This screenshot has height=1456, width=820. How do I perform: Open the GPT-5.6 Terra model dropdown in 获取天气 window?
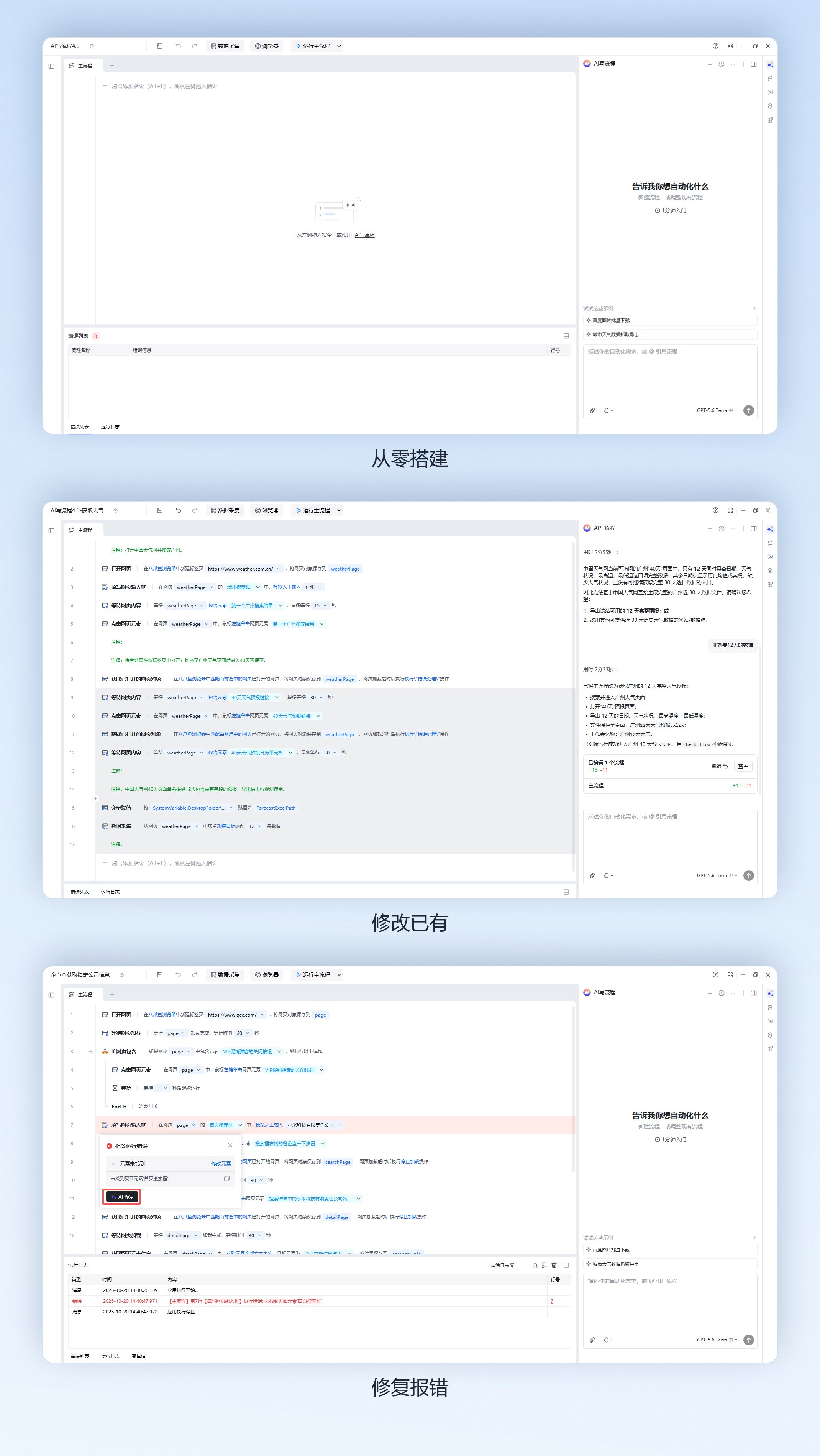(x=717, y=875)
